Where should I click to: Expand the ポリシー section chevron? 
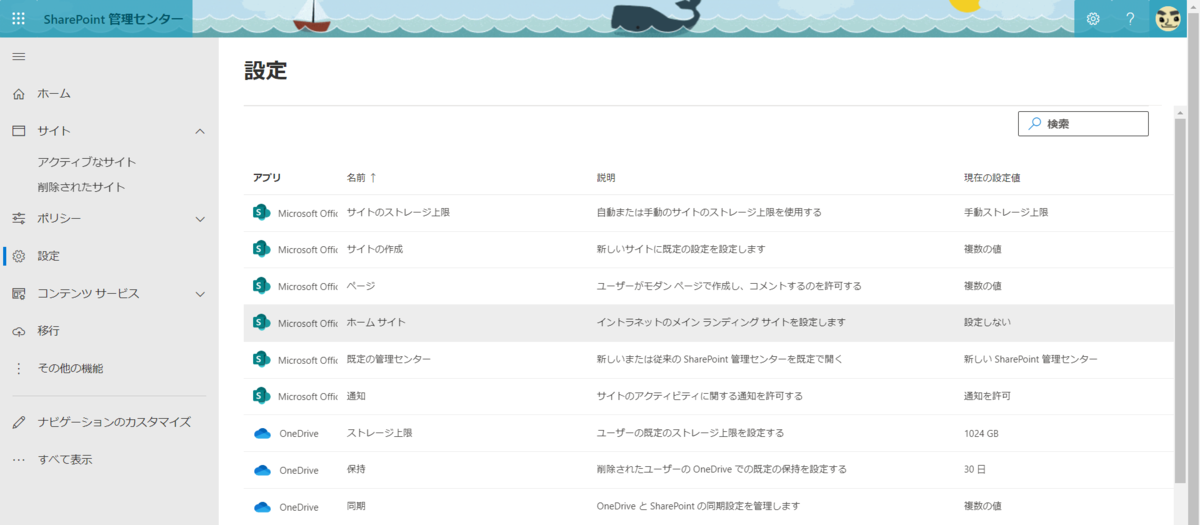pos(200,219)
